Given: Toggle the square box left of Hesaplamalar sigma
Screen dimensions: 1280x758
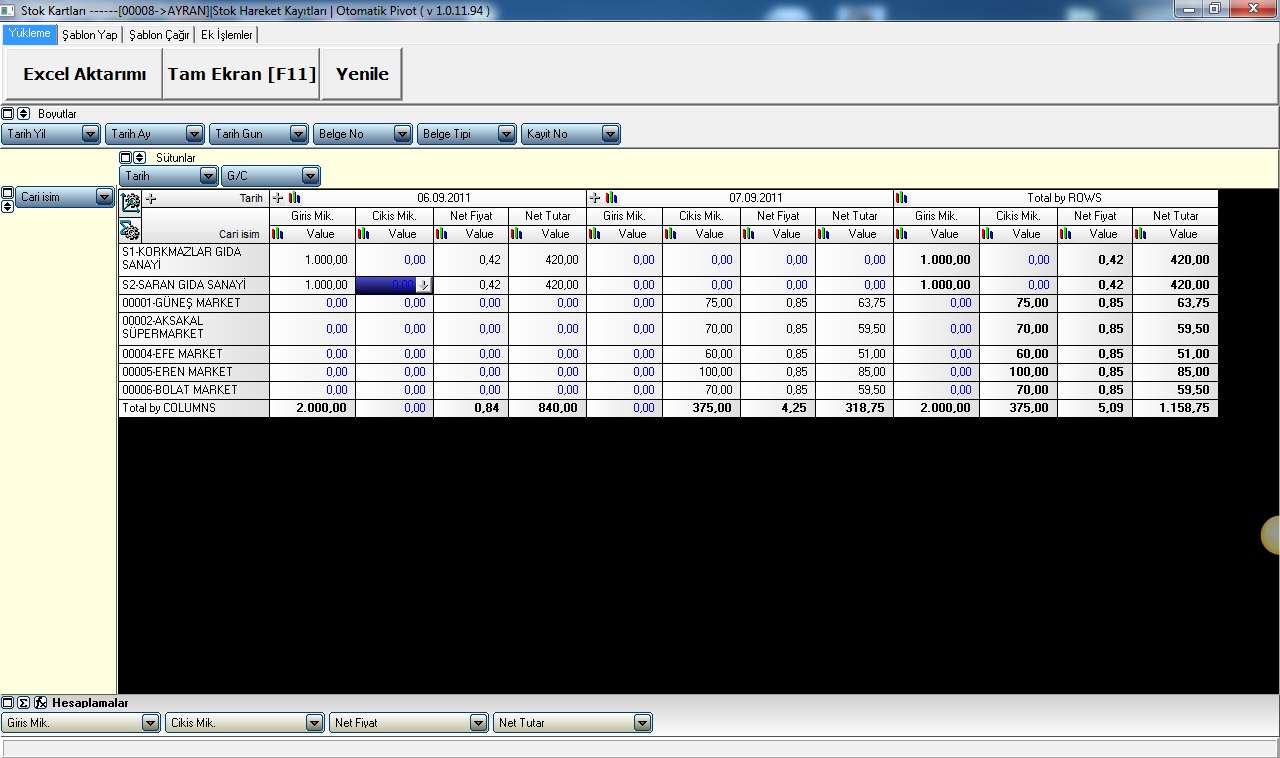Looking at the screenshot, I should [x=8, y=703].
